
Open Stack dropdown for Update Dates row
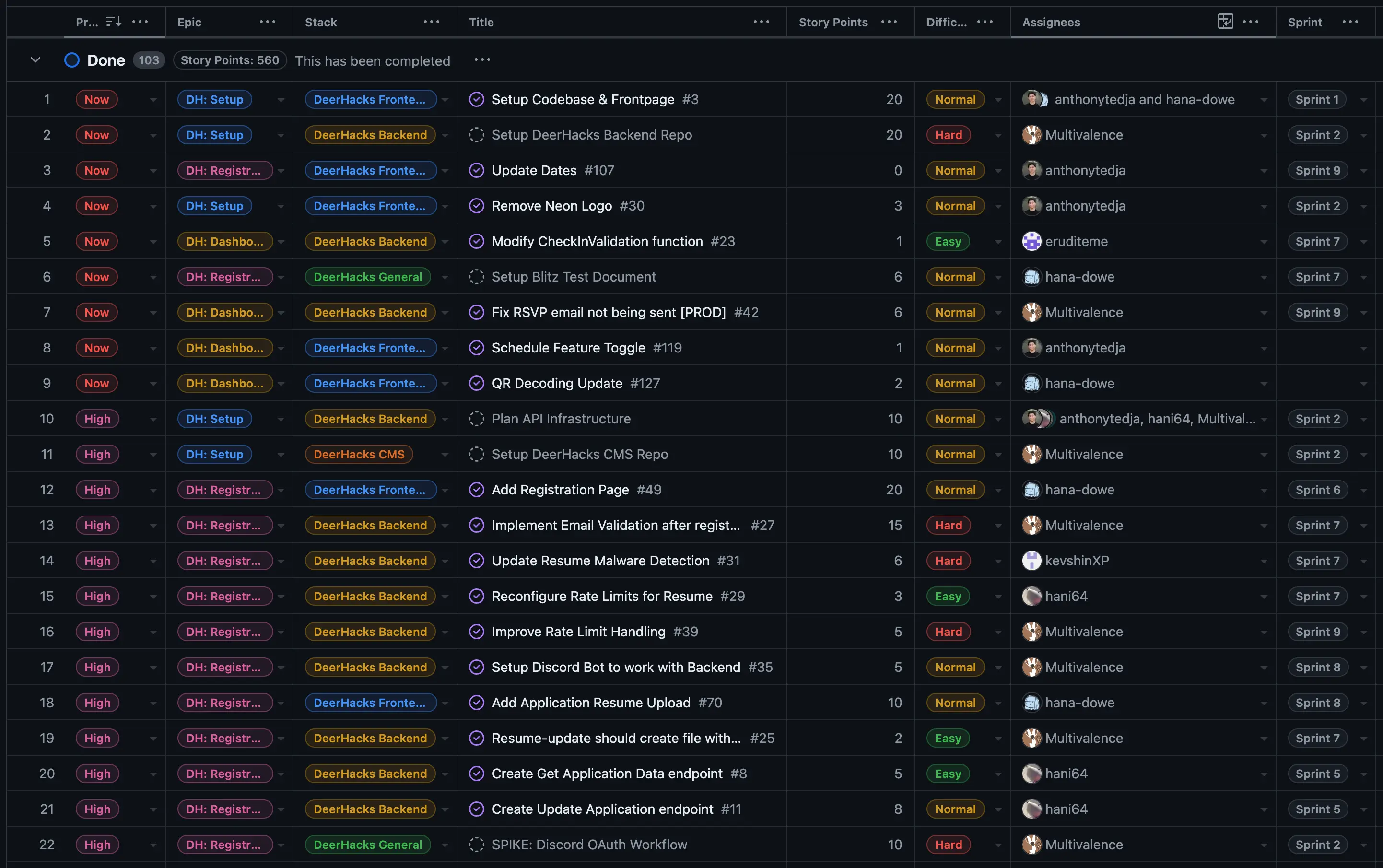[445, 171]
